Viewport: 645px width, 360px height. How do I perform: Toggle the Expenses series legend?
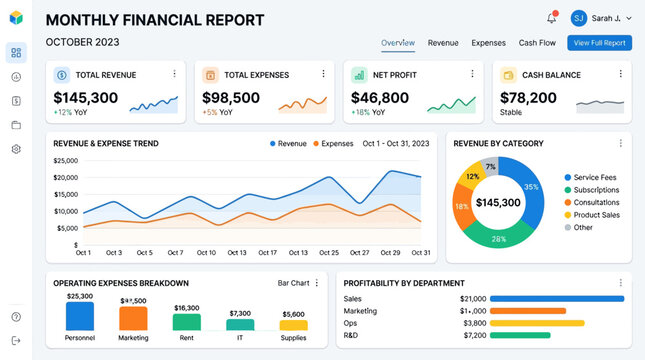[333, 144]
